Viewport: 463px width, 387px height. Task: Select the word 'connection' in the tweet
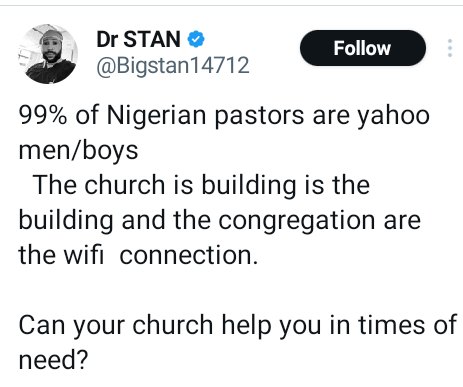tap(186, 255)
